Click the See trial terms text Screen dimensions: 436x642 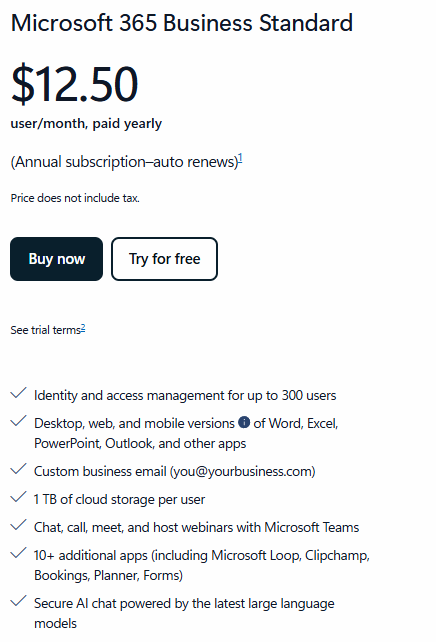coord(45,330)
